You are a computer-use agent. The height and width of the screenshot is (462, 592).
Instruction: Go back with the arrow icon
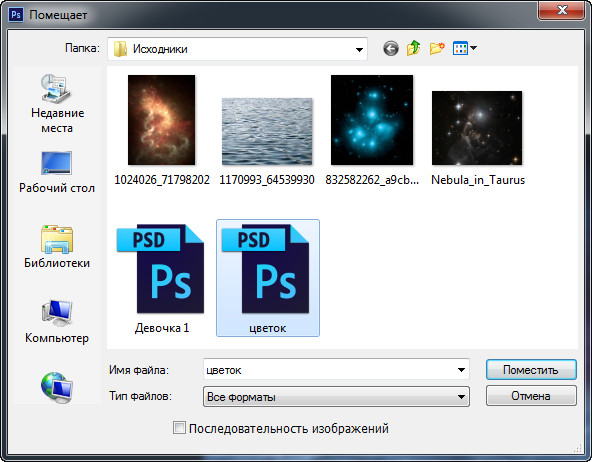391,48
